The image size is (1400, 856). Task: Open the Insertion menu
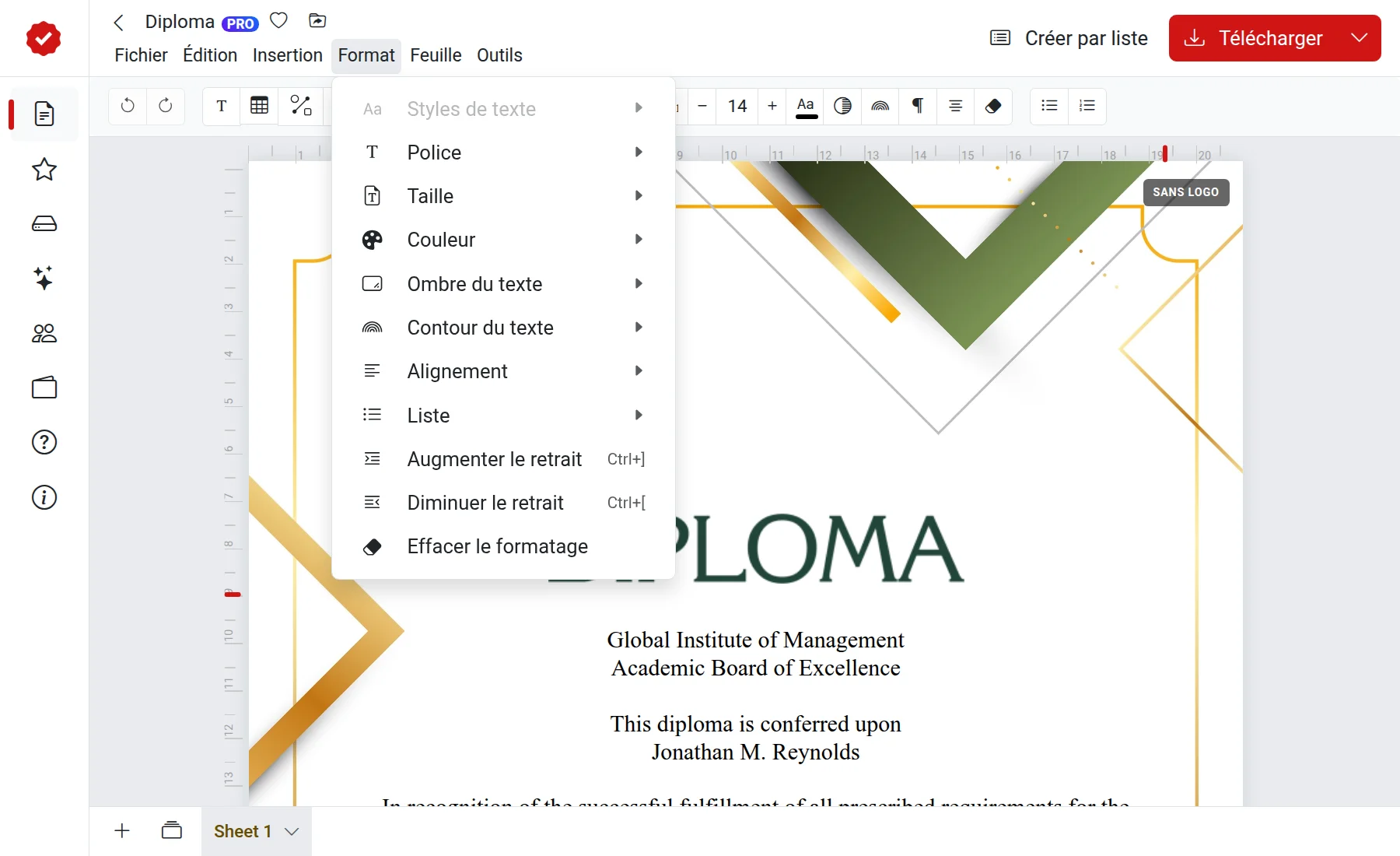pos(288,55)
